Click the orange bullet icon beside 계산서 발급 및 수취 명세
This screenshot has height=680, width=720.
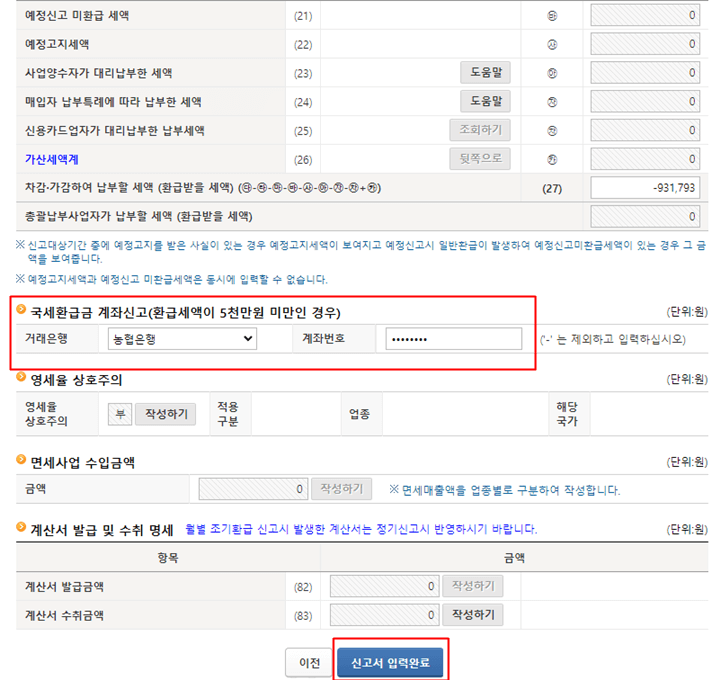coord(21,527)
